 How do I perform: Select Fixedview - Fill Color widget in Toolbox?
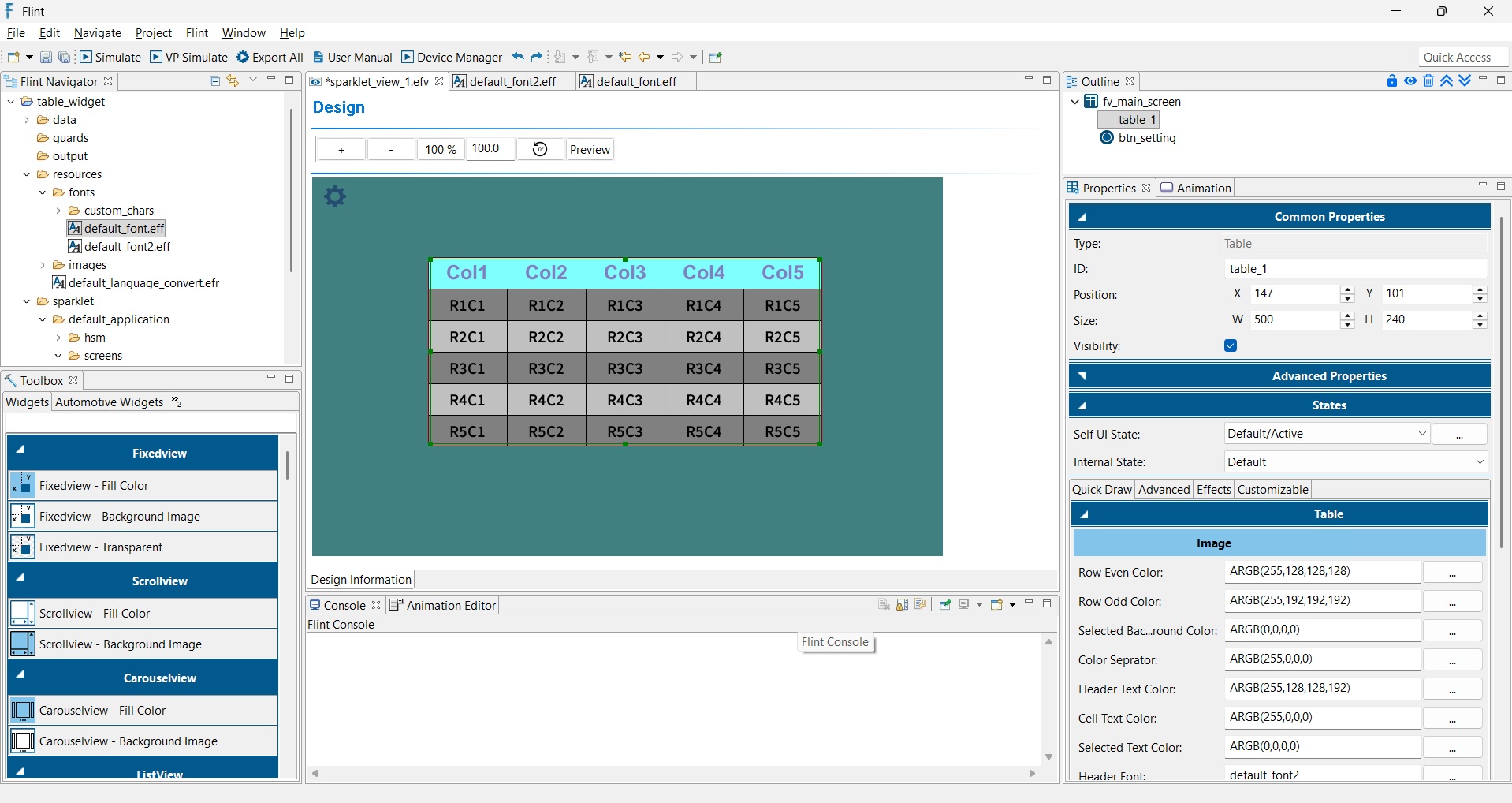143,486
